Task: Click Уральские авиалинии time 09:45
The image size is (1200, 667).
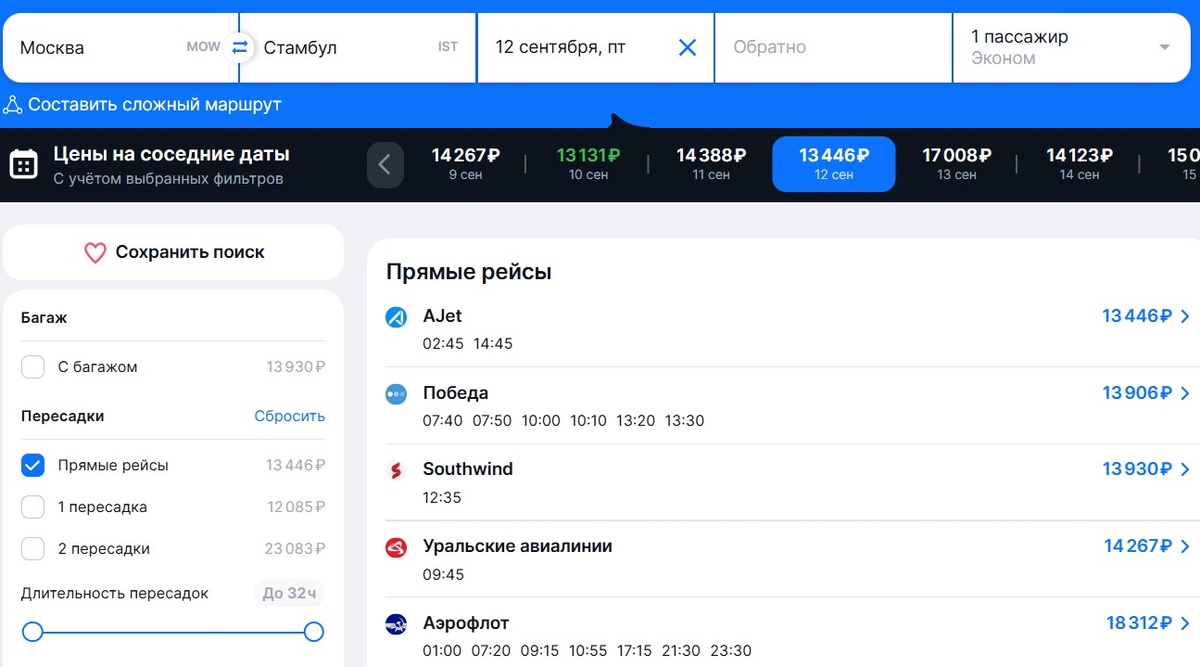Action: [444, 574]
